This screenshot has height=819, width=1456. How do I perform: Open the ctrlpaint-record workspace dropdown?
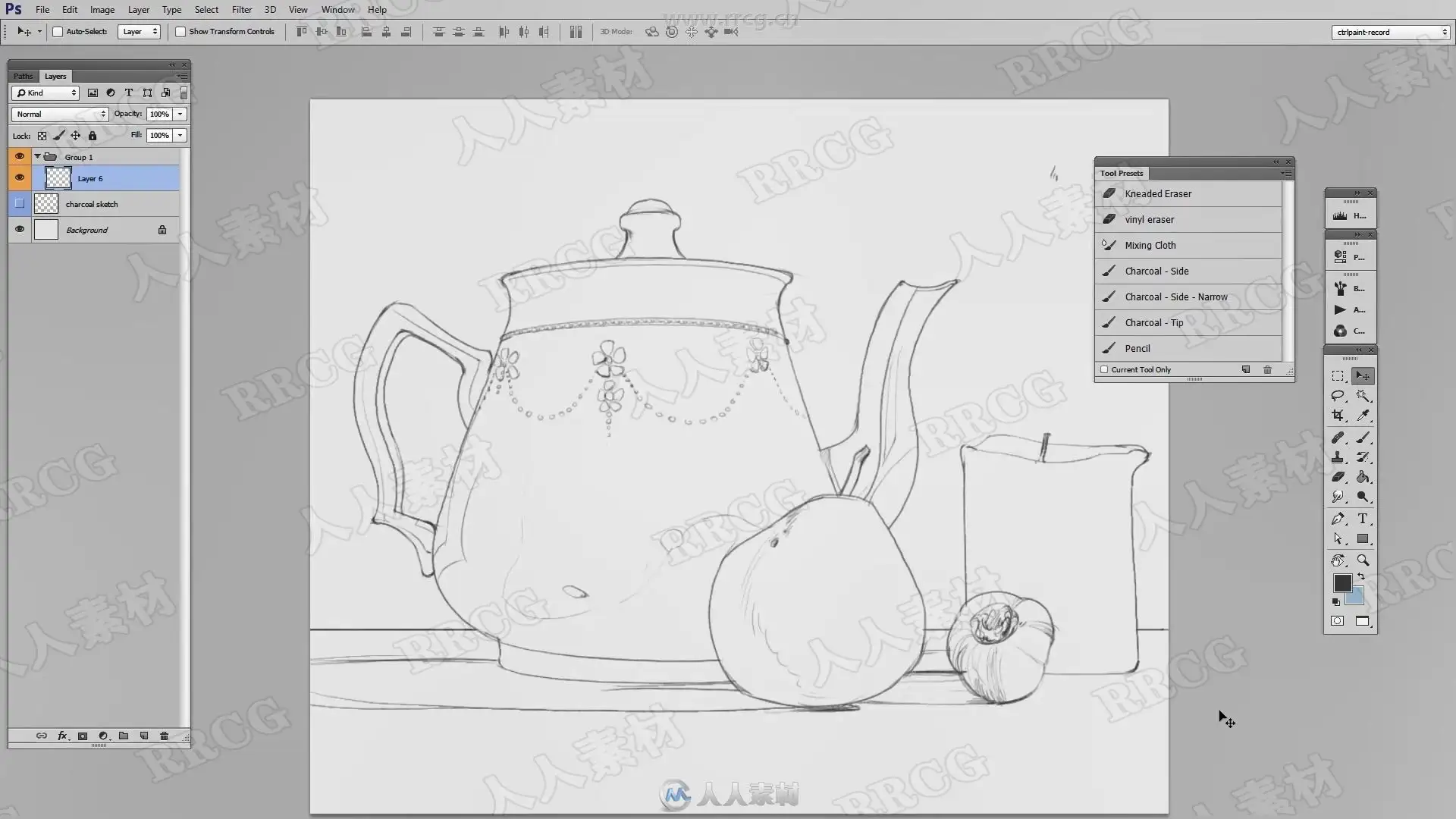click(x=1392, y=32)
